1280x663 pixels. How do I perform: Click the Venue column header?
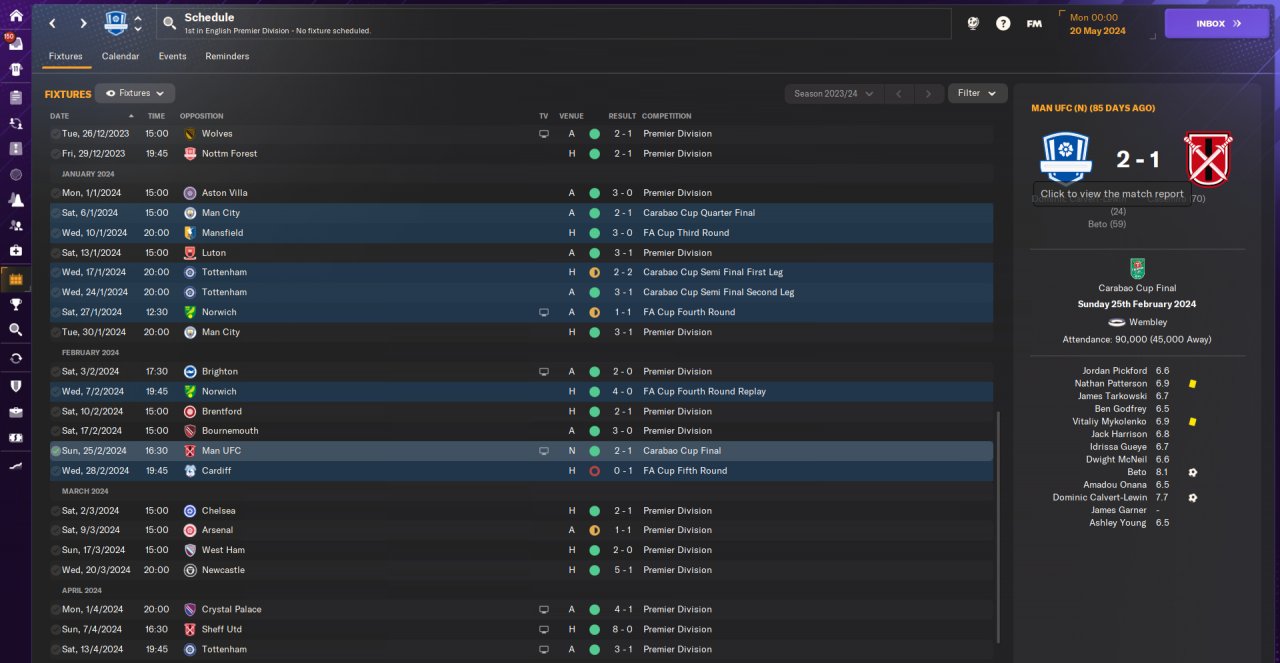pos(571,116)
